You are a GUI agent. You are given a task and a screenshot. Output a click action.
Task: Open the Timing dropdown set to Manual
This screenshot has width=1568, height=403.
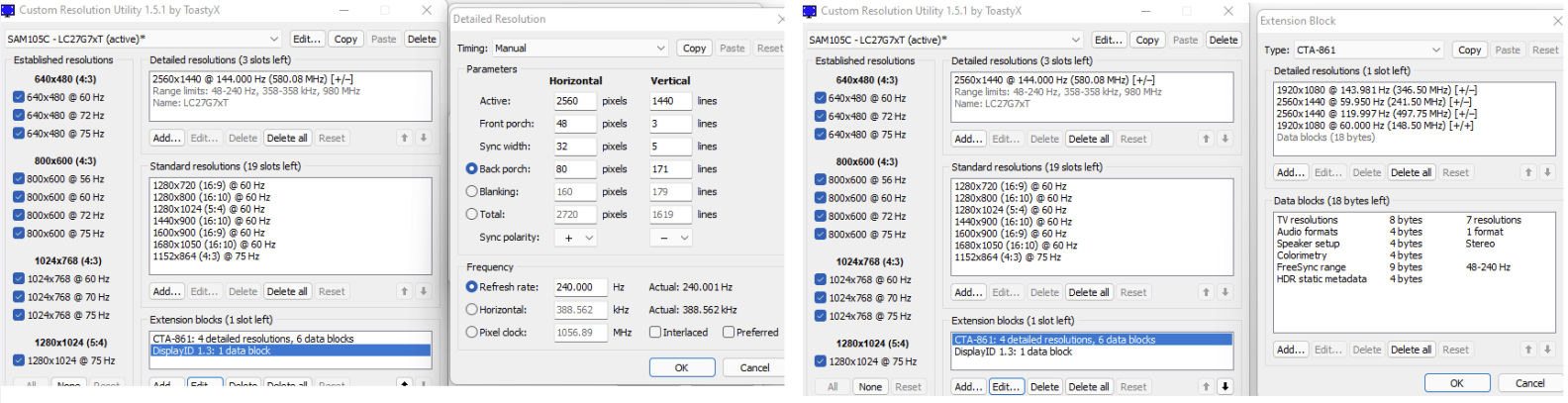tap(581, 48)
